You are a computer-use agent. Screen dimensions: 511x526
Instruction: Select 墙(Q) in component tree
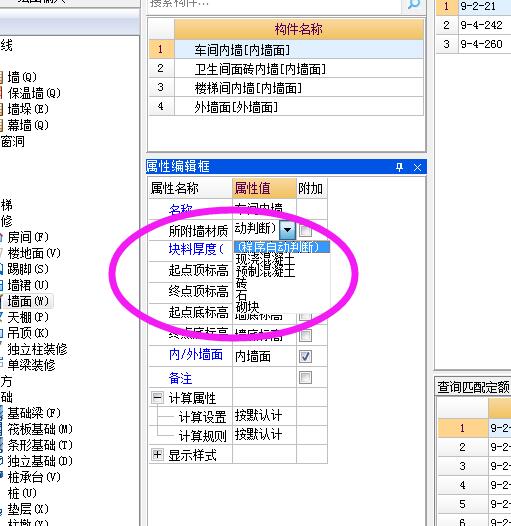click(22, 77)
